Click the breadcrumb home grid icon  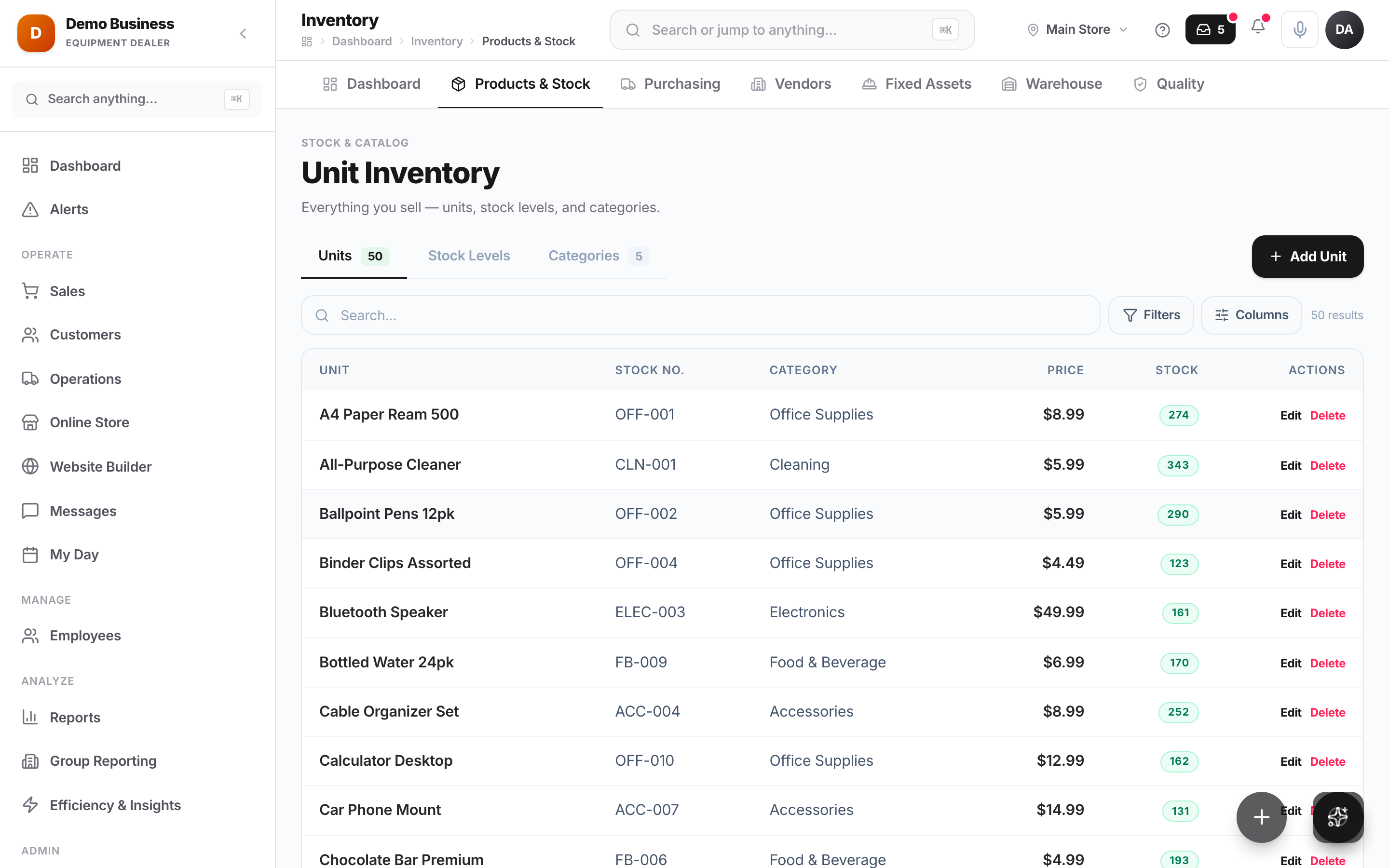click(x=307, y=41)
